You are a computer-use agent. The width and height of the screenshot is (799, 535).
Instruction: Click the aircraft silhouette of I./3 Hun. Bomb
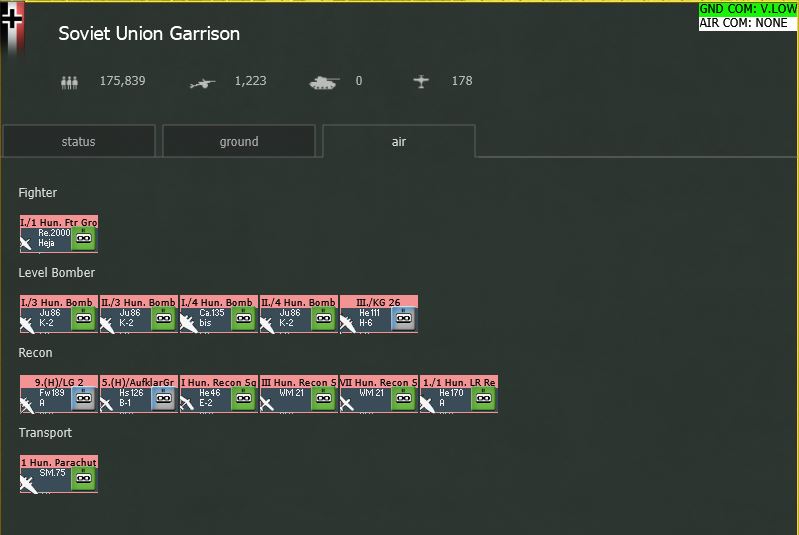[x=27, y=324]
